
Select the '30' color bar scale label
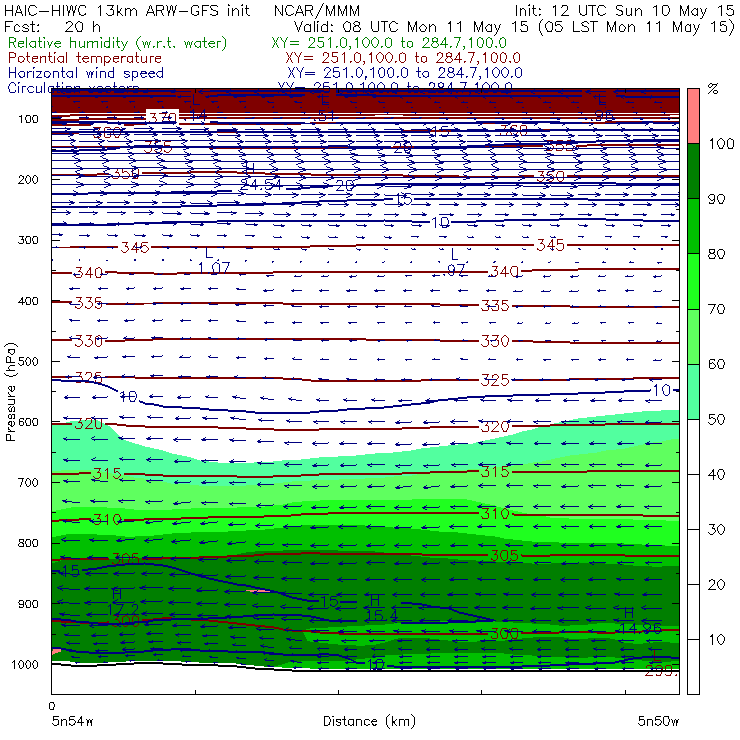716,529
